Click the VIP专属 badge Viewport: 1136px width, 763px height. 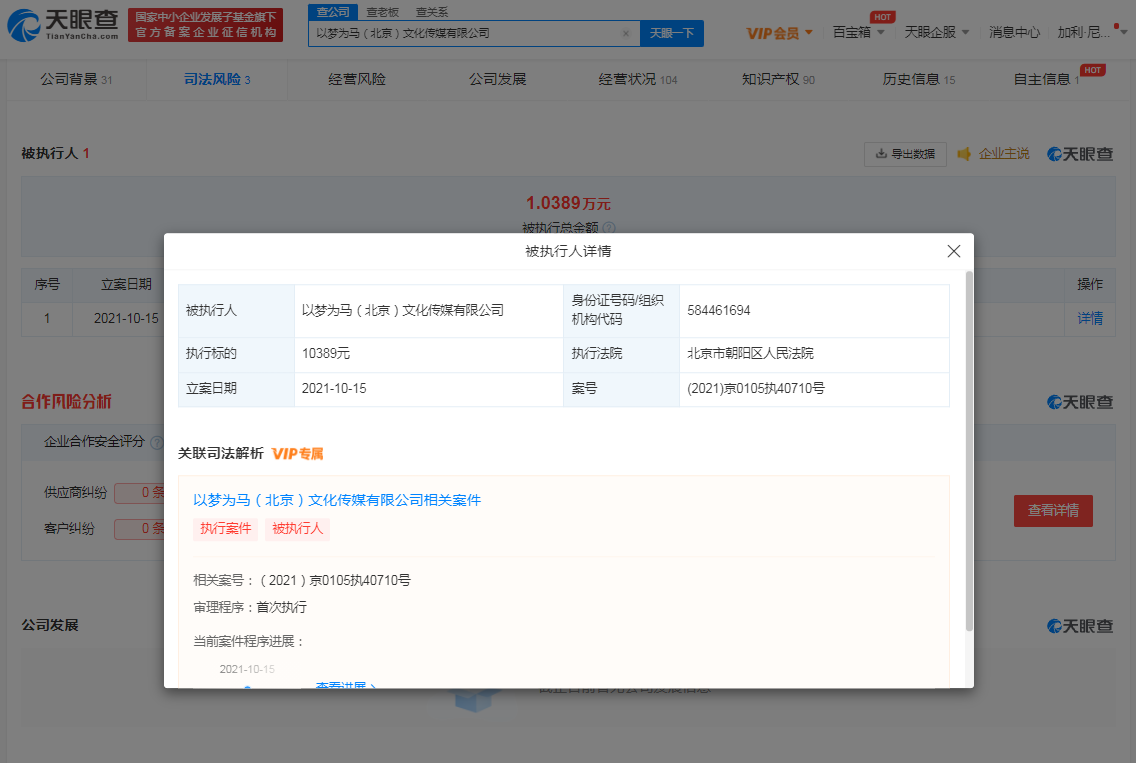click(297, 454)
